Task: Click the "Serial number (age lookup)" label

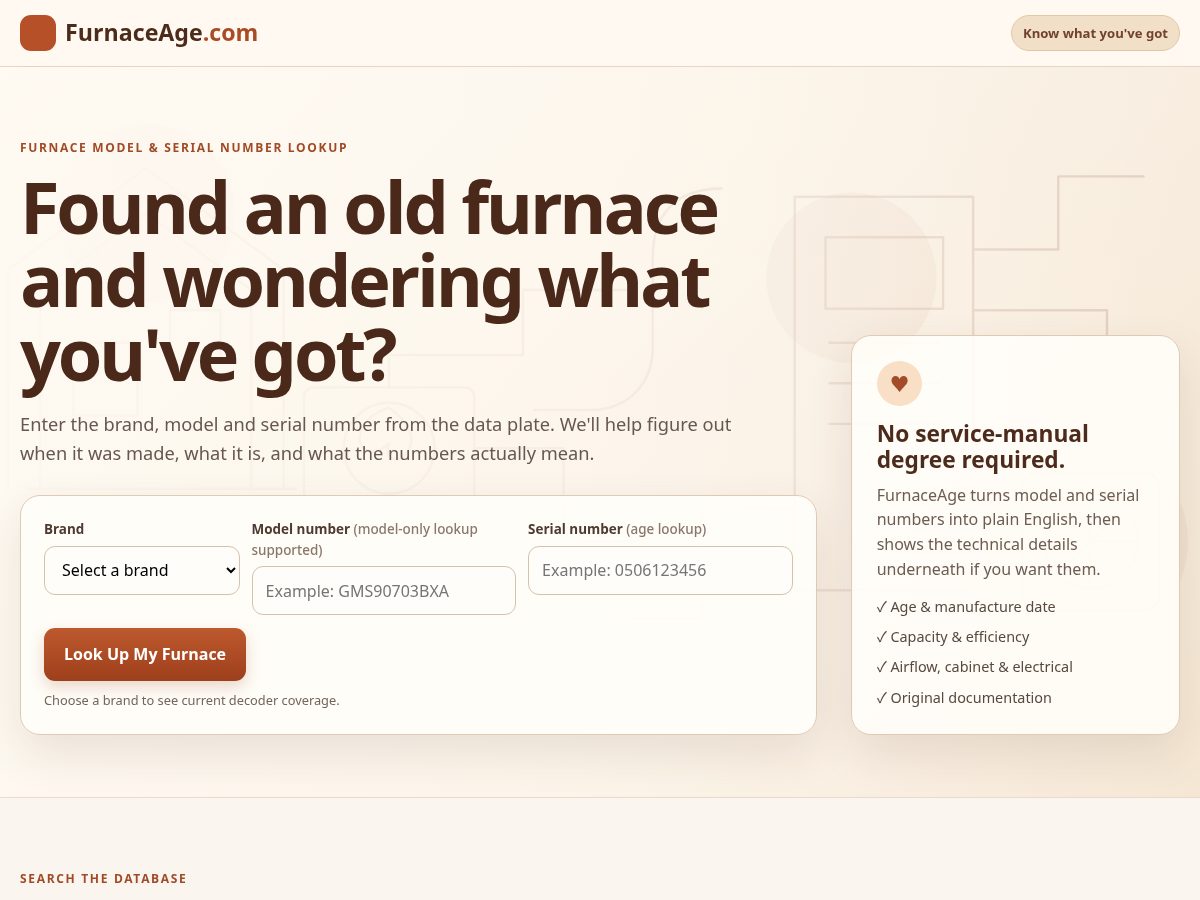Action: [x=617, y=529]
